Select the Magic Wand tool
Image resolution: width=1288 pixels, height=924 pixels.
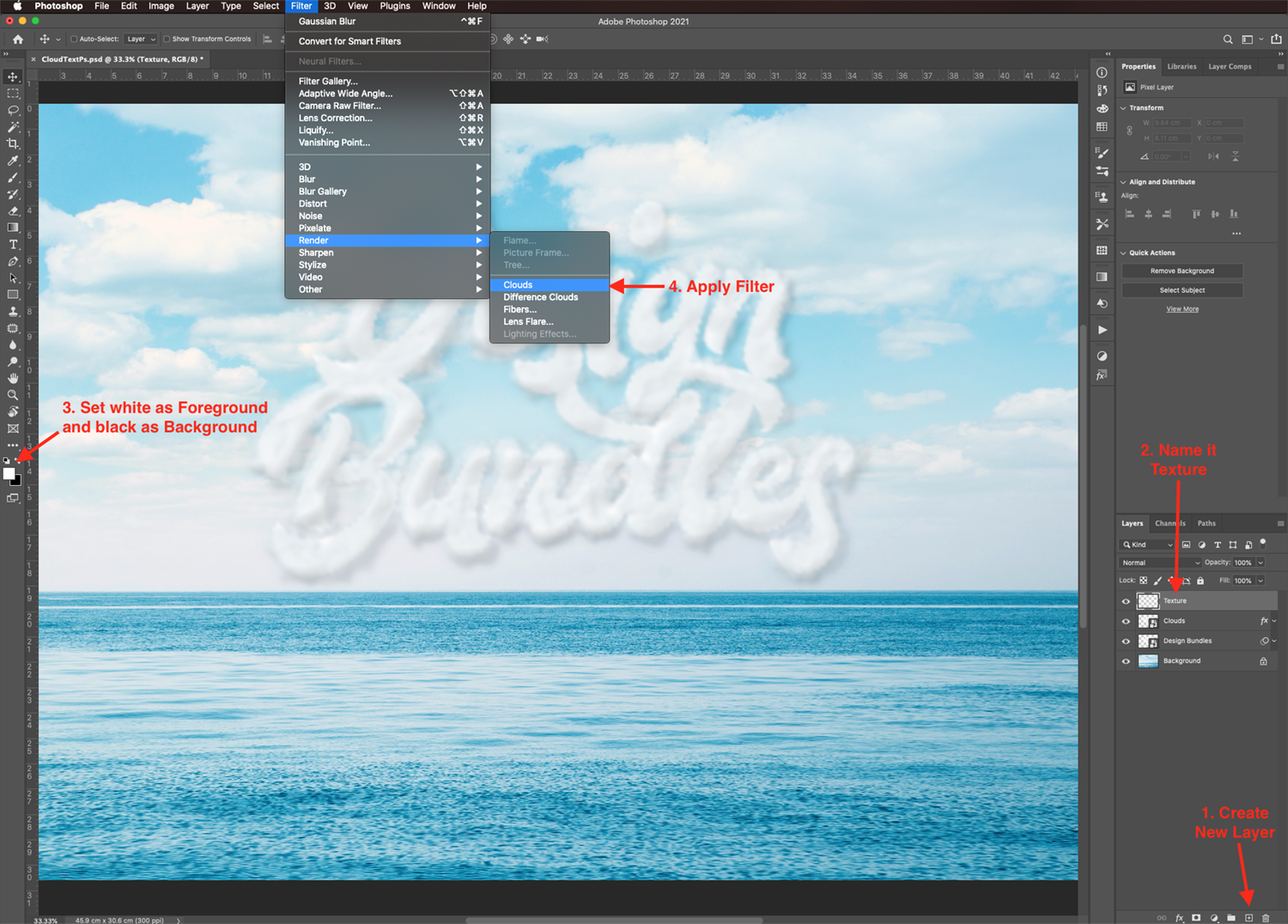coord(13,127)
